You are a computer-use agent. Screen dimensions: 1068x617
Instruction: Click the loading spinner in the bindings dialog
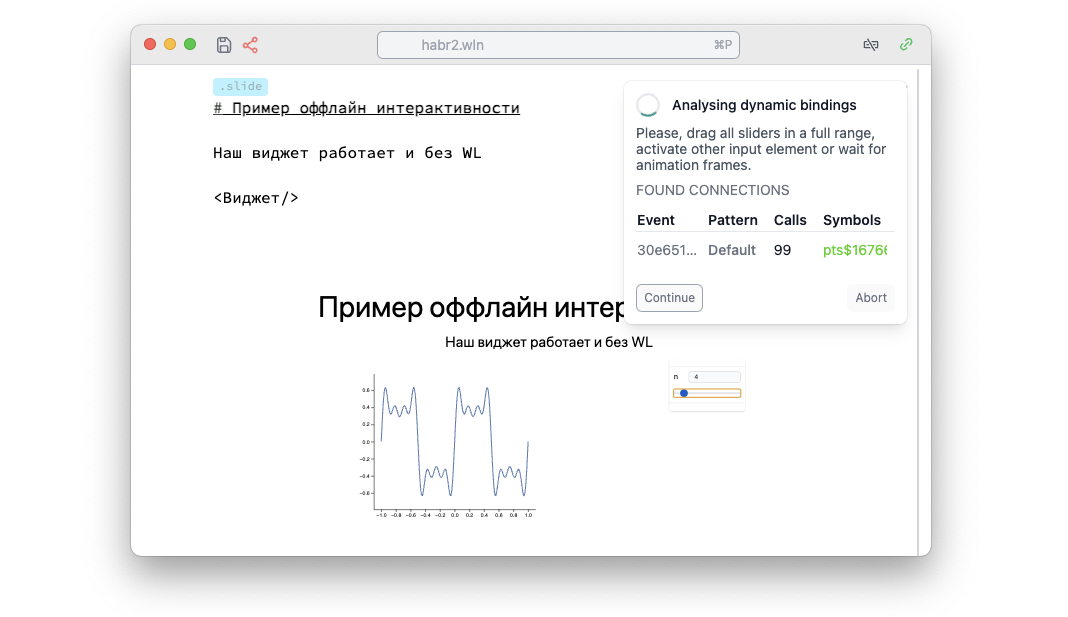pos(648,104)
